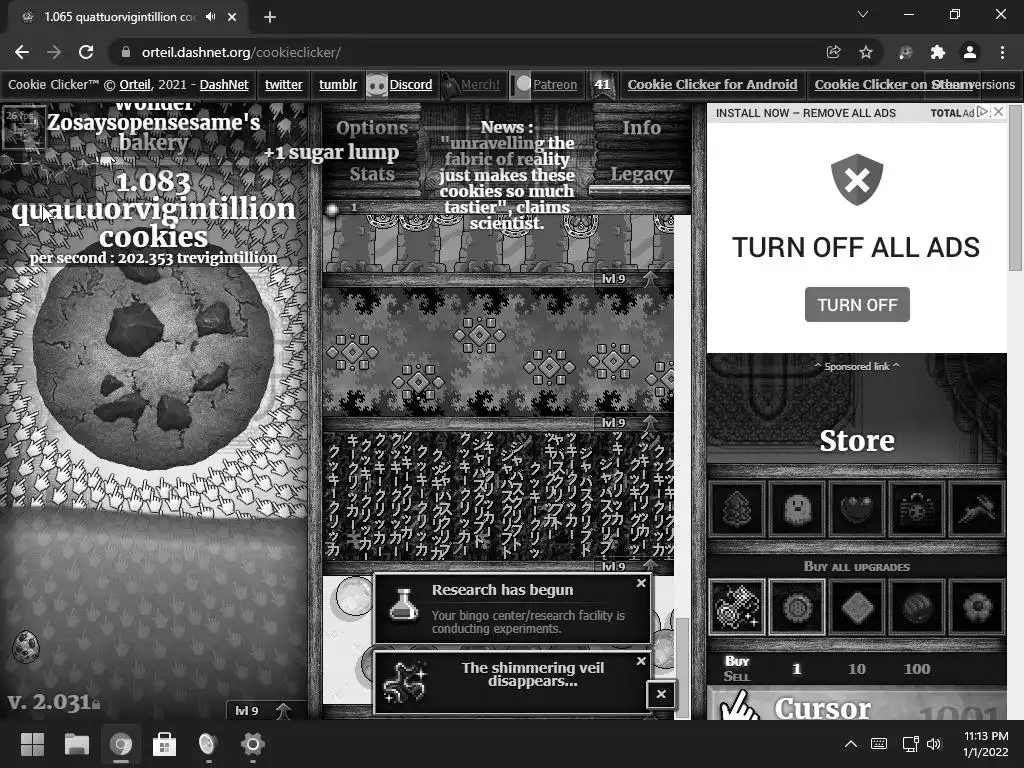Viewport: 1024px width, 768px height.
Task: Open browser extensions puzzle icon
Action: (938, 52)
